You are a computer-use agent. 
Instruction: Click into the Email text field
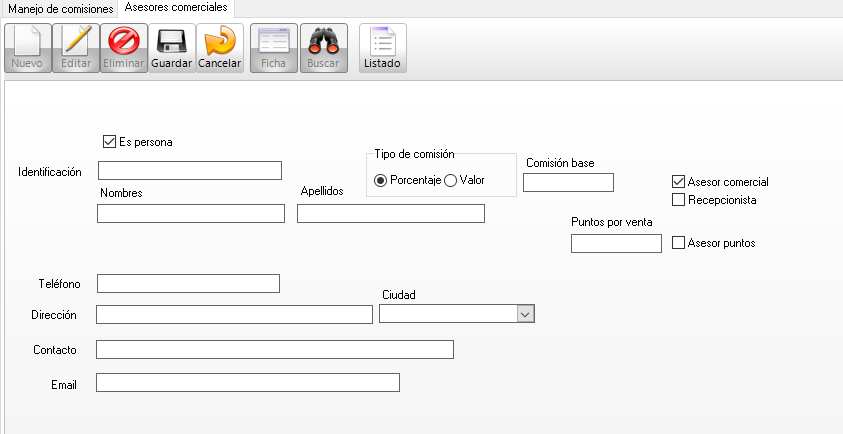point(247,383)
